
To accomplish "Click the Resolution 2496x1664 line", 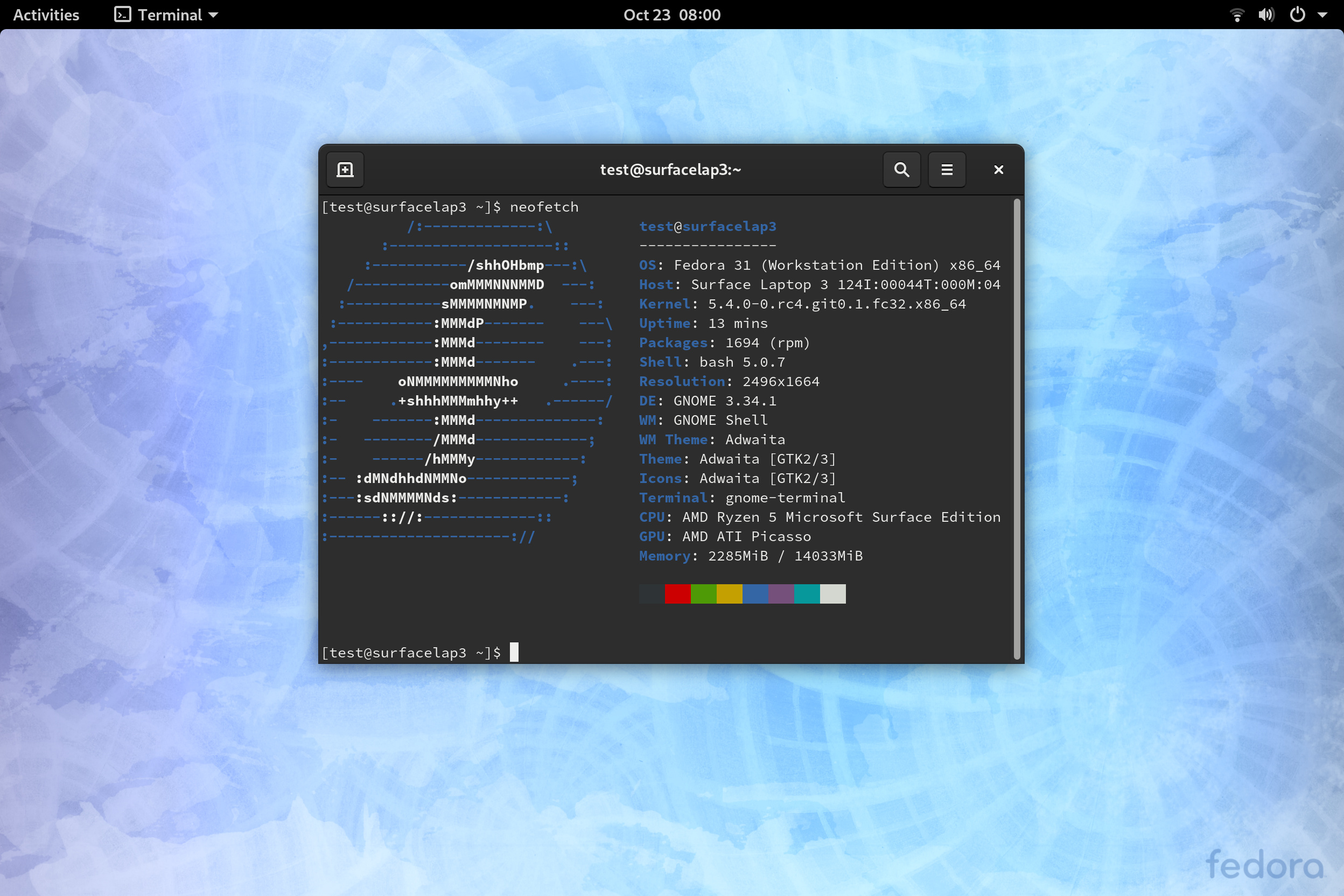I will pyautogui.click(x=729, y=382).
